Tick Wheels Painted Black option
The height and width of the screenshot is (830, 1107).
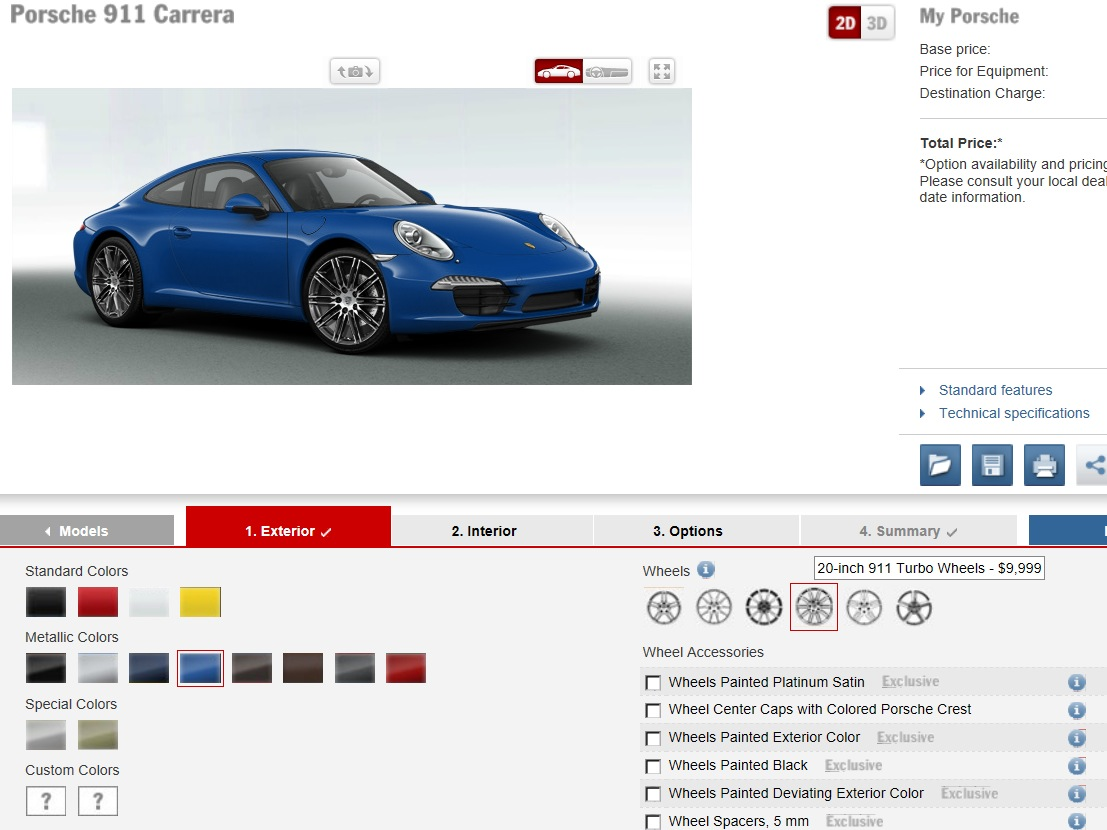coord(653,766)
